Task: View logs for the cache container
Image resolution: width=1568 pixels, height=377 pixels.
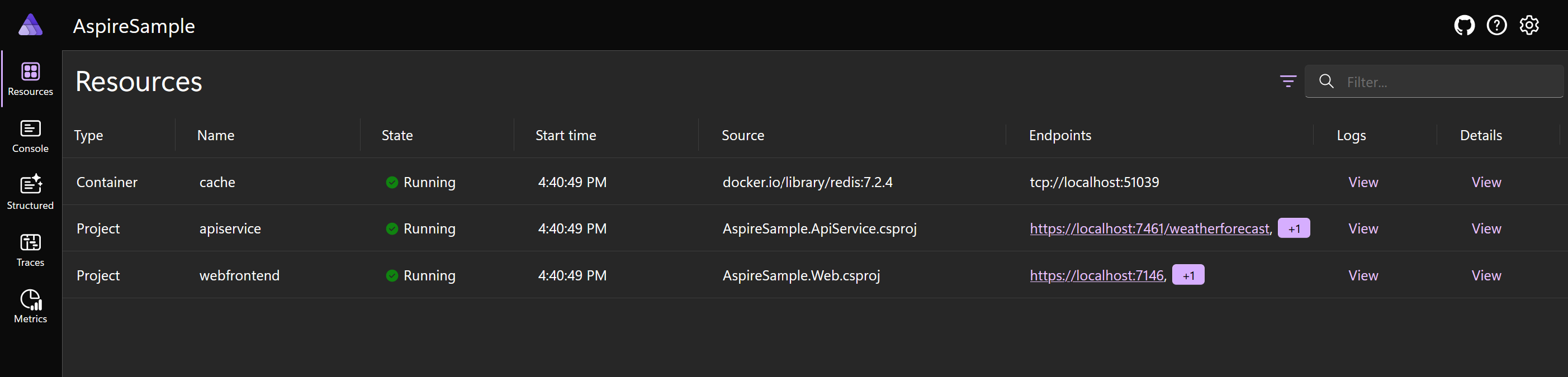Action: (x=1363, y=183)
